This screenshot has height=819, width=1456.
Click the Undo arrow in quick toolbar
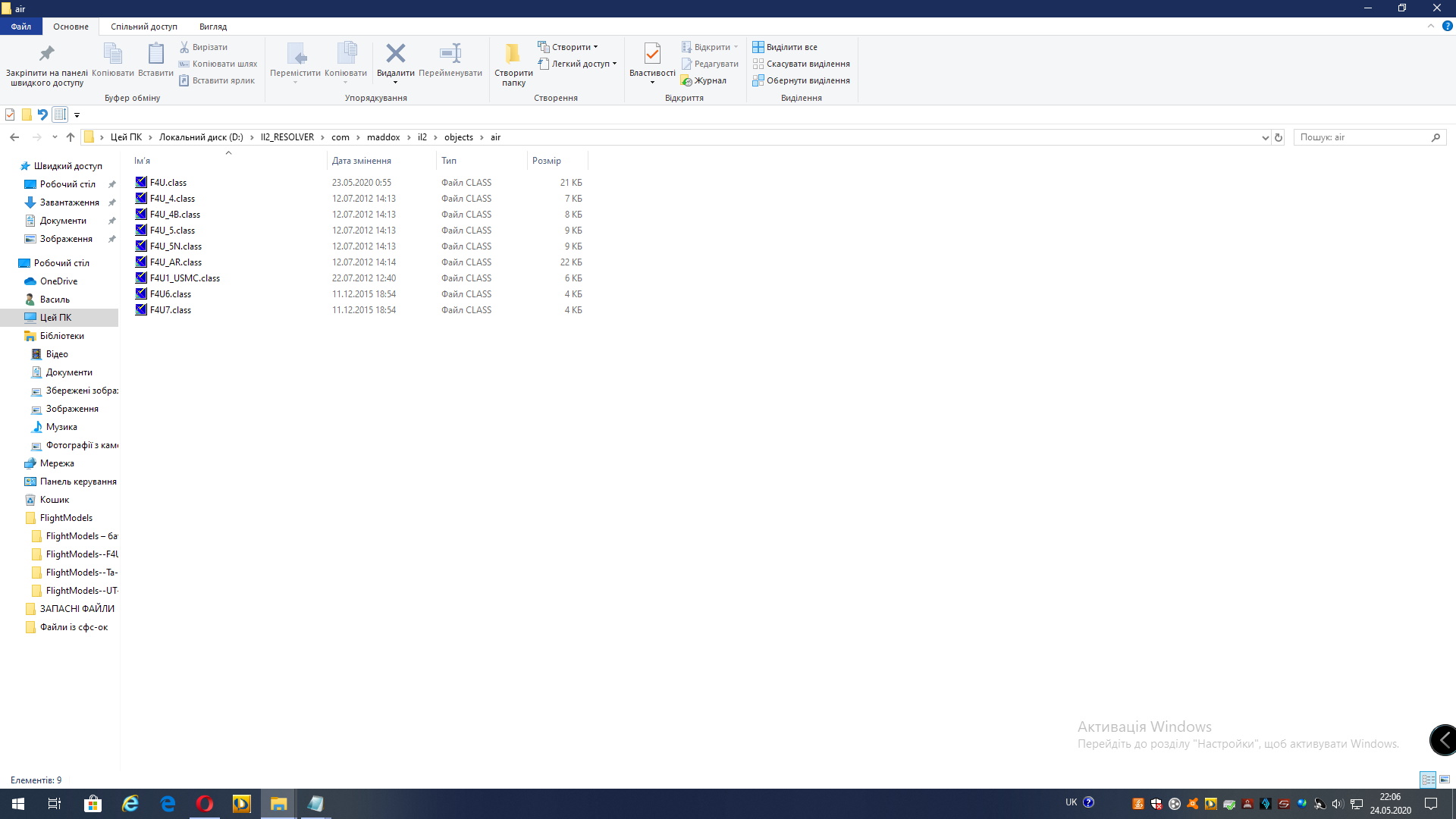pos(42,115)
